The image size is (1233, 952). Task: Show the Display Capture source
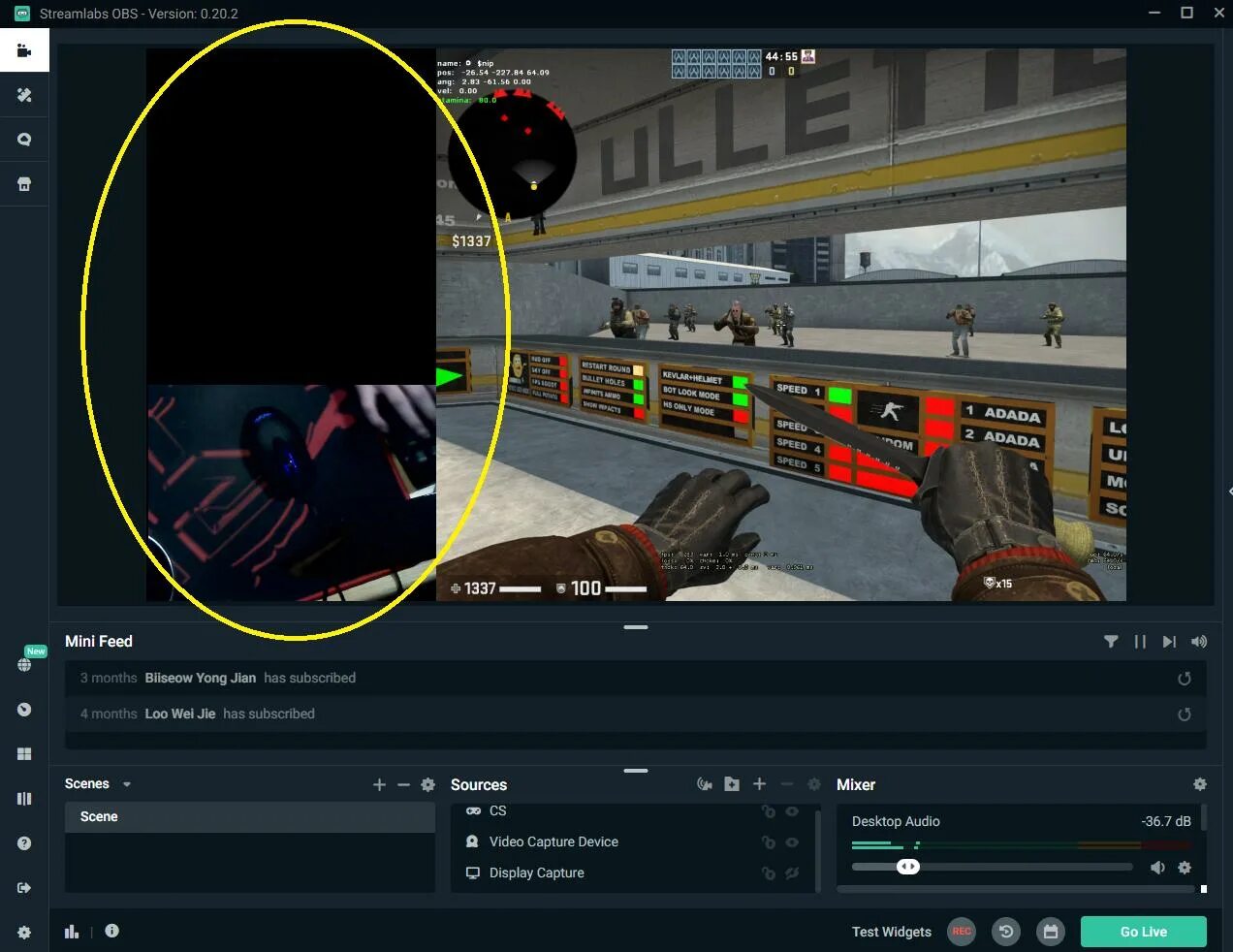(792, 873)
